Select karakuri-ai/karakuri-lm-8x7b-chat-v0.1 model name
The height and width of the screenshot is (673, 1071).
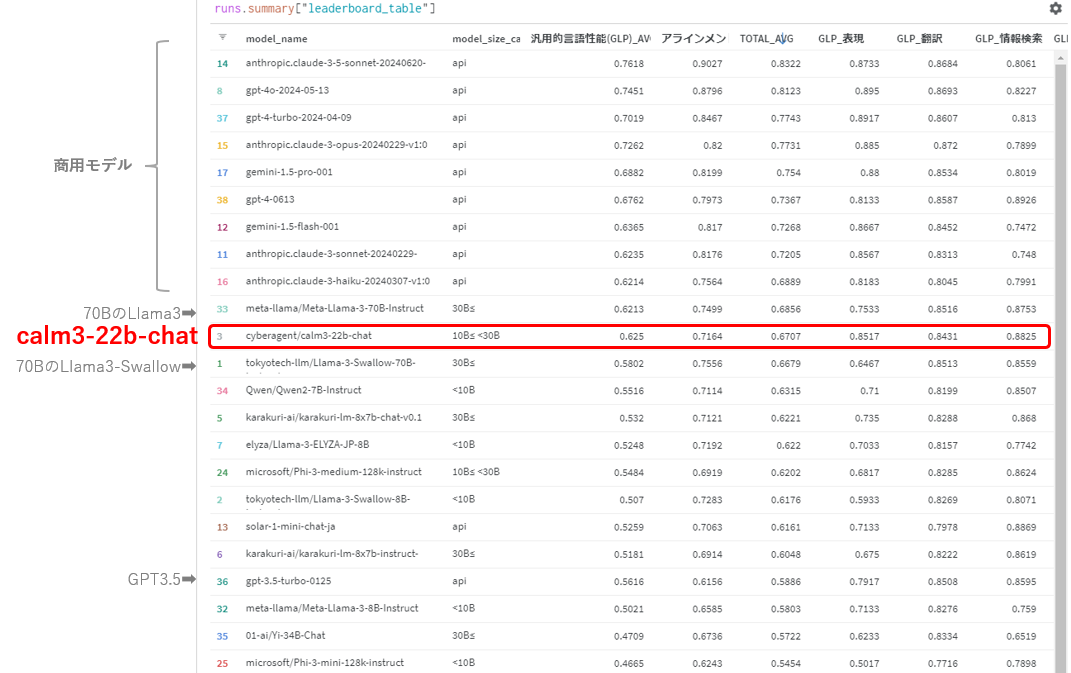pos(333,417)
